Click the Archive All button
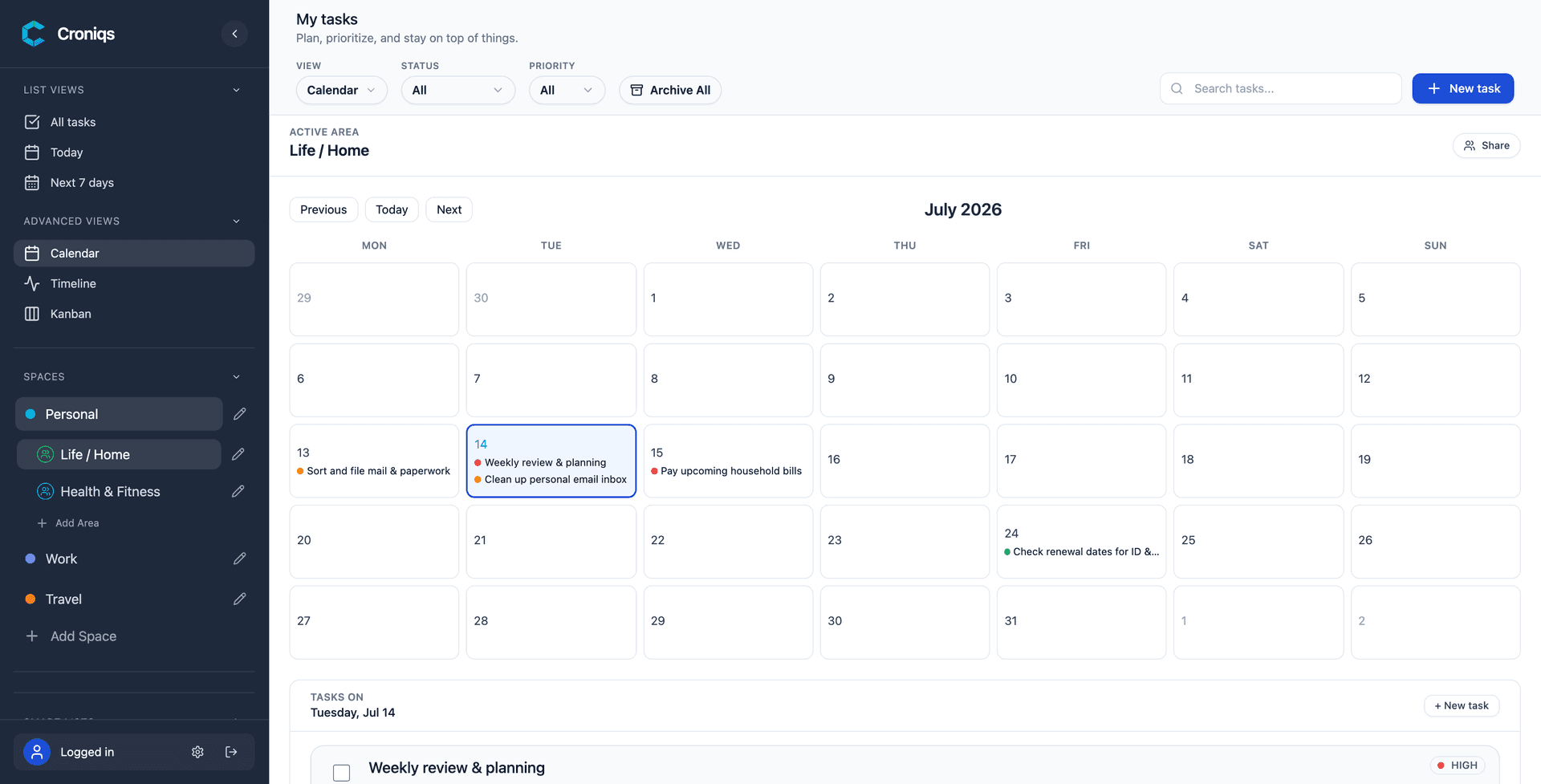 670,90
